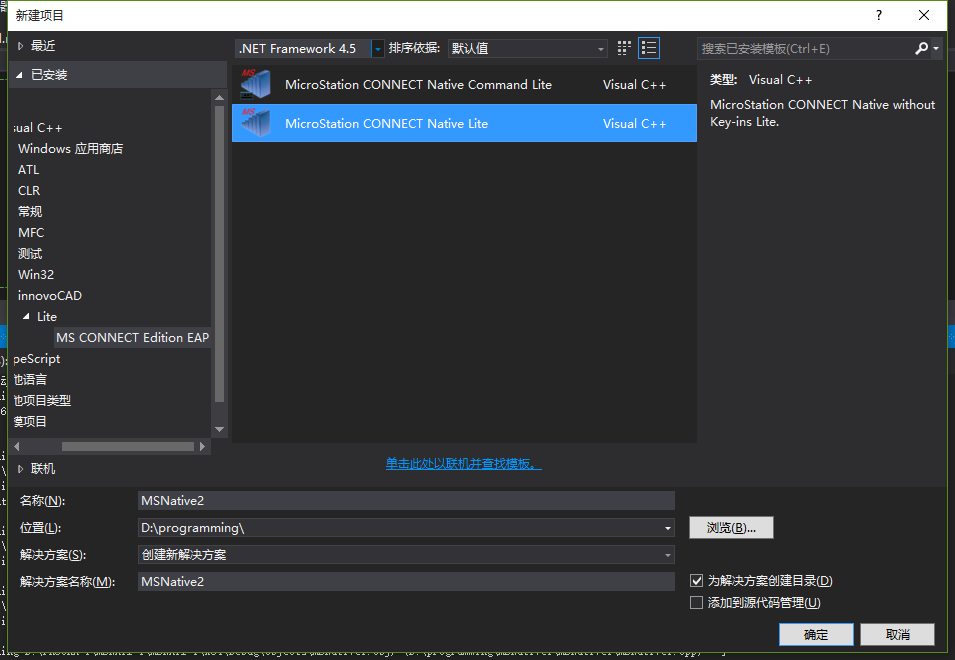Click MicroStation CONNECT Native Command Lite icon
Screen dimensions: 955x660
coord(255,85)
